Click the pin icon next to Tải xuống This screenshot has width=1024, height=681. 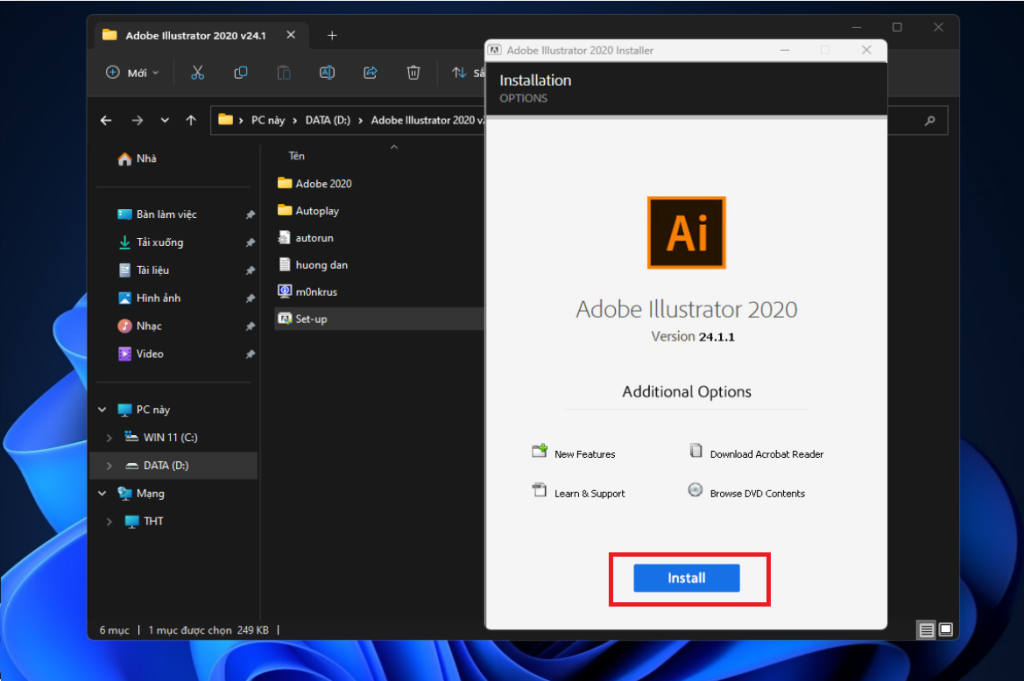tap(249, 243)
